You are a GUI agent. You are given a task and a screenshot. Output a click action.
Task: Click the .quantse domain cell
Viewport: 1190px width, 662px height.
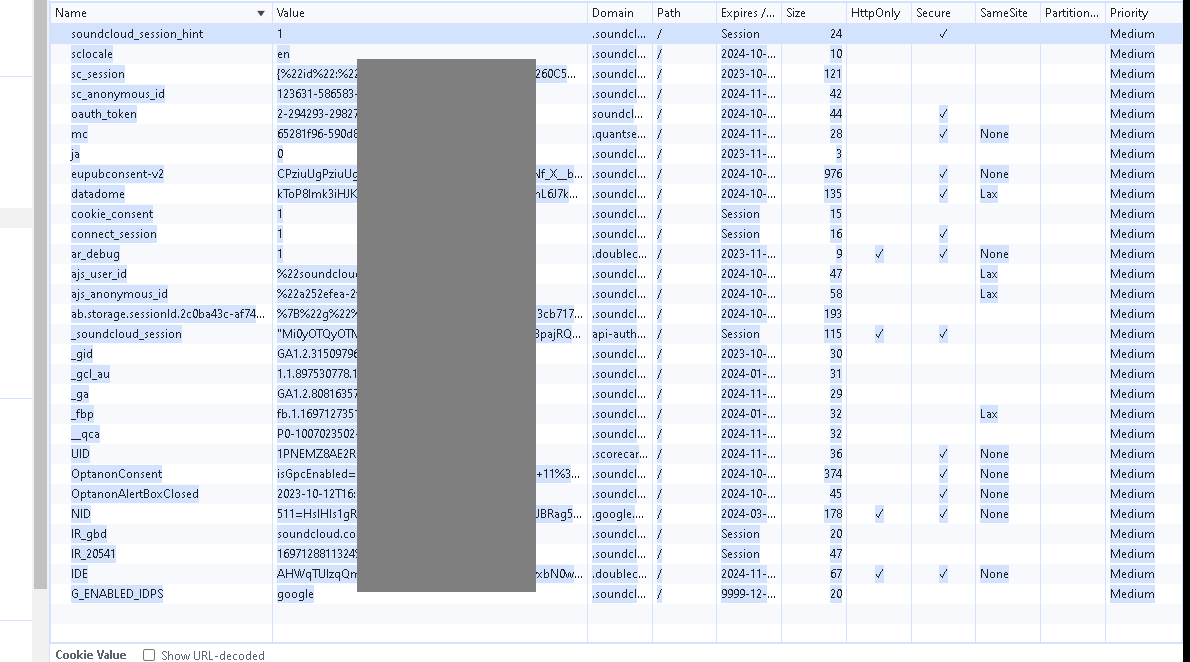coord(619,134)
